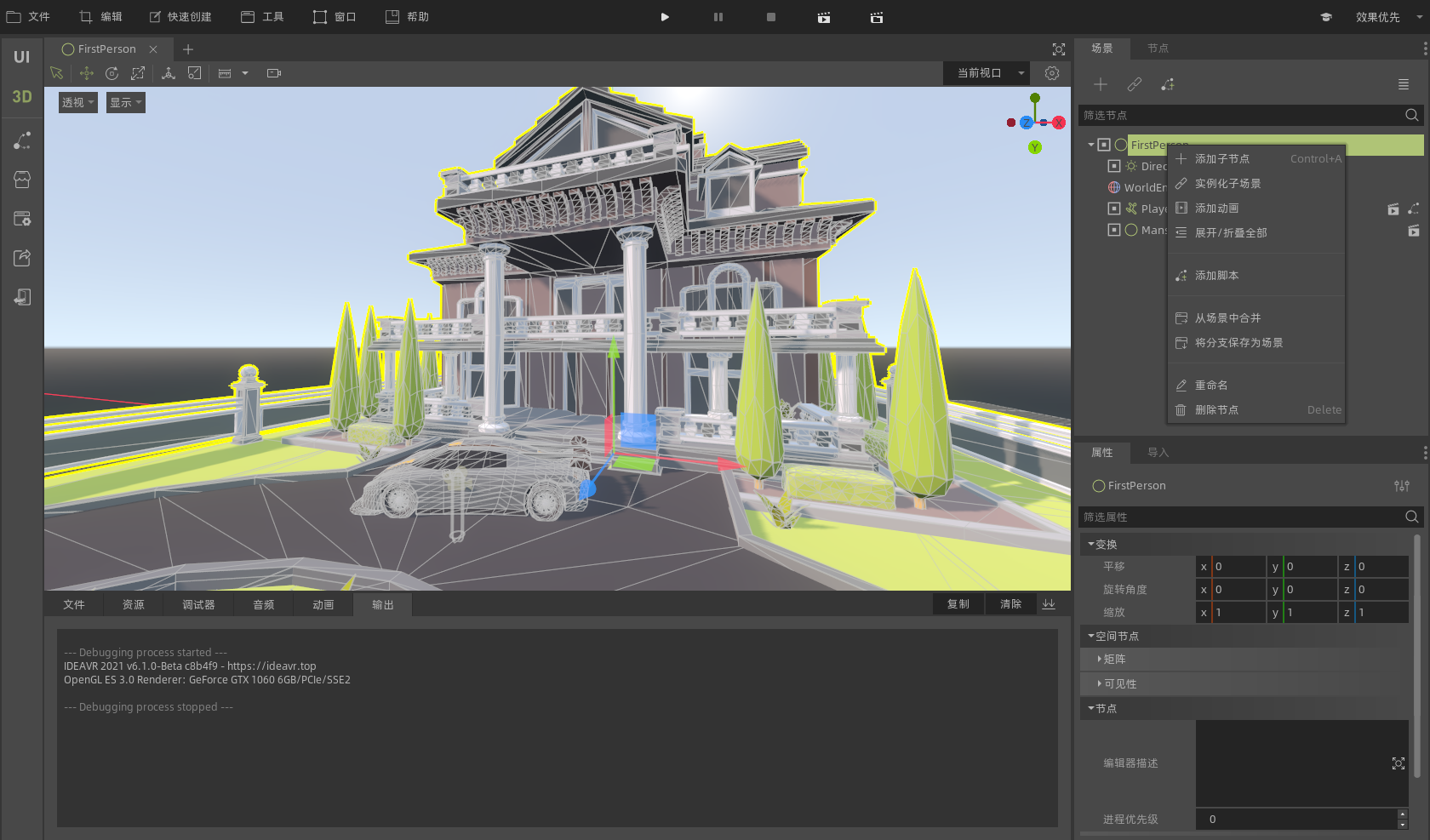The image size is (1430, 840).
Task: Open the asset store icon in left sidebar
Action: (x=22, y=180)
